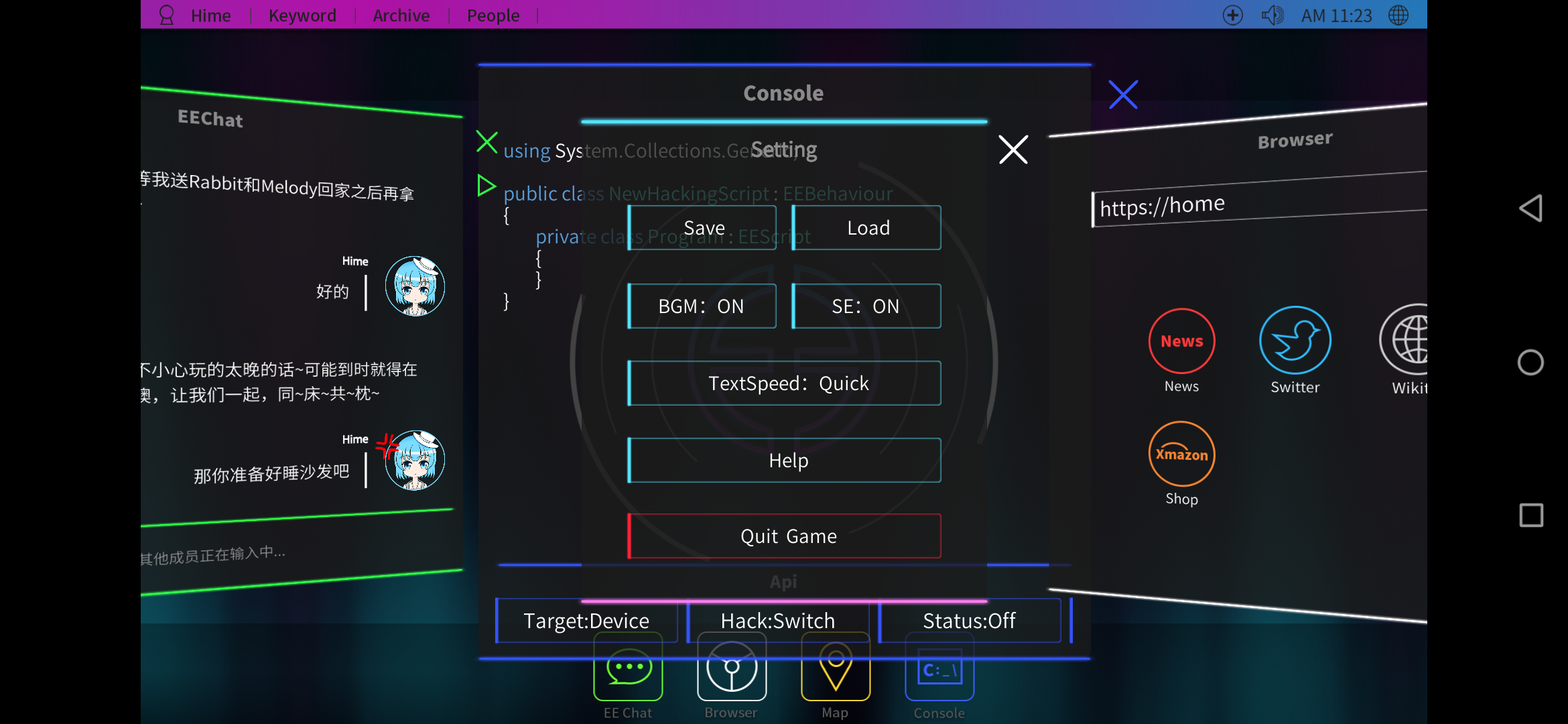Screen dimensions: 1568x724
Task: Open the Keyword tab
Action: click(302, 15)
